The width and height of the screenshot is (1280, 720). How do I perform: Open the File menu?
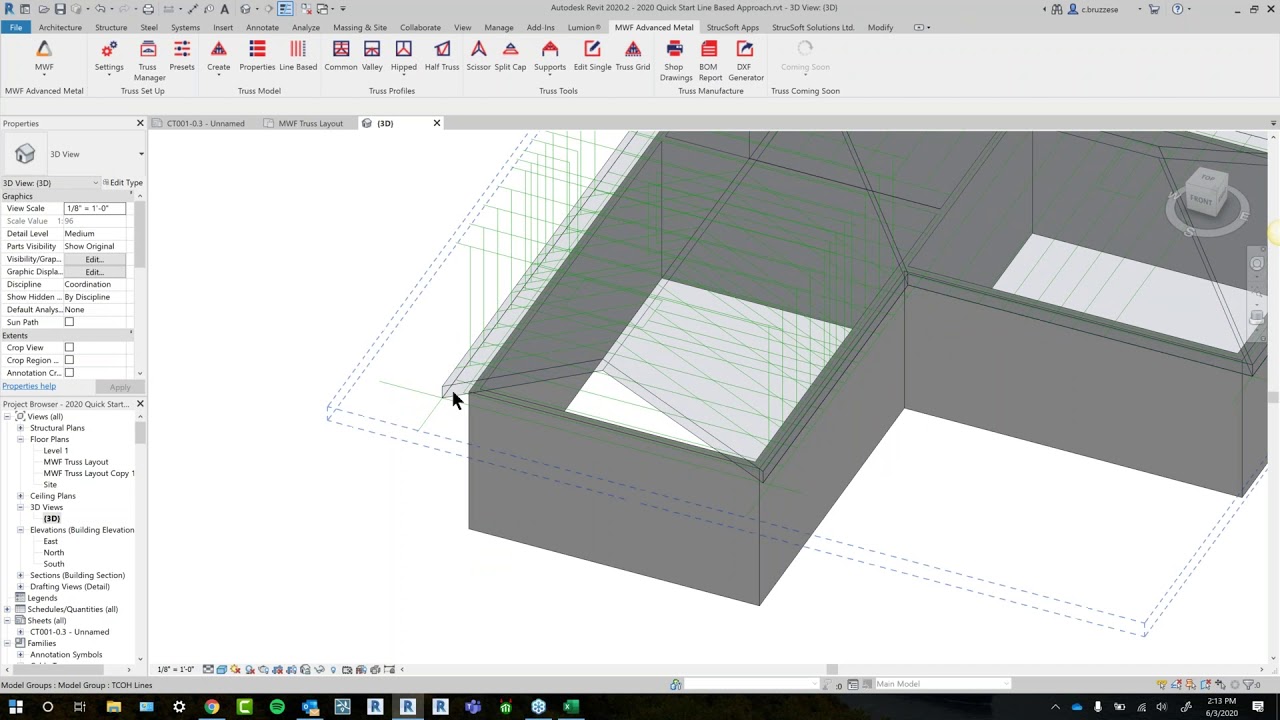(x=16, y=27)
